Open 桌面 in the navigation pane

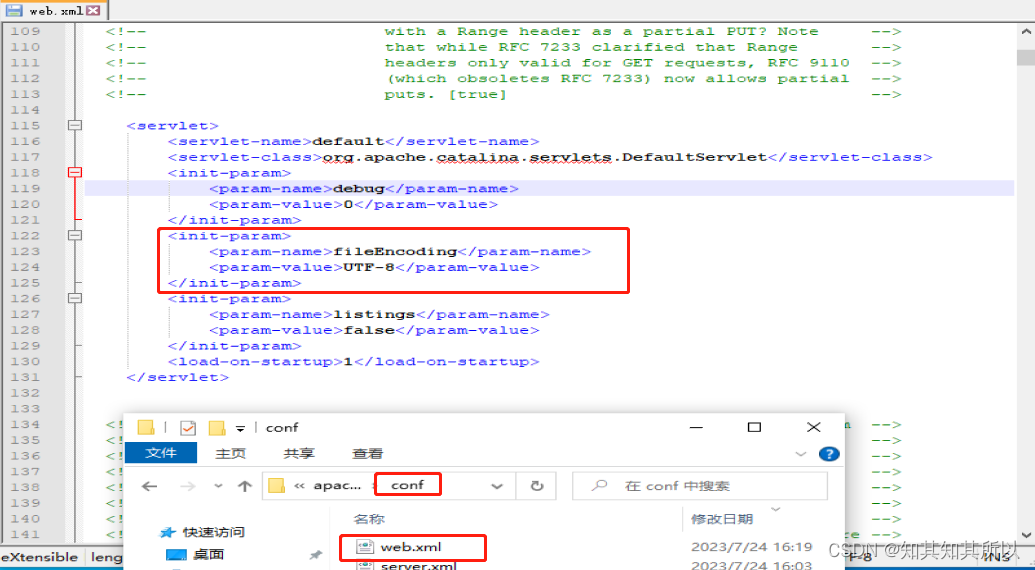click(x=208, y=555)
